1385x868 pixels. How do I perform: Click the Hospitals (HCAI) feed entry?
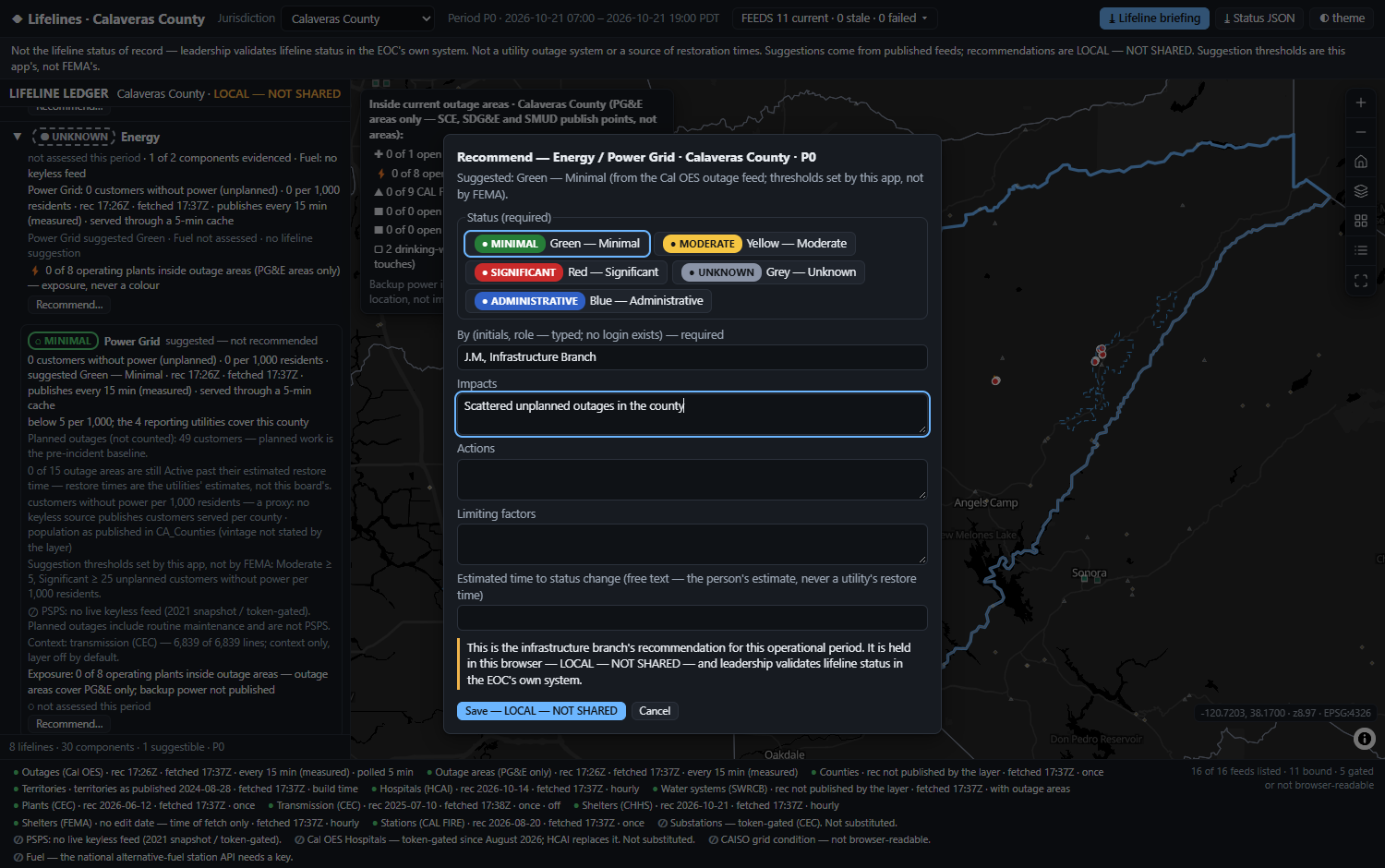tap(505, 789)
